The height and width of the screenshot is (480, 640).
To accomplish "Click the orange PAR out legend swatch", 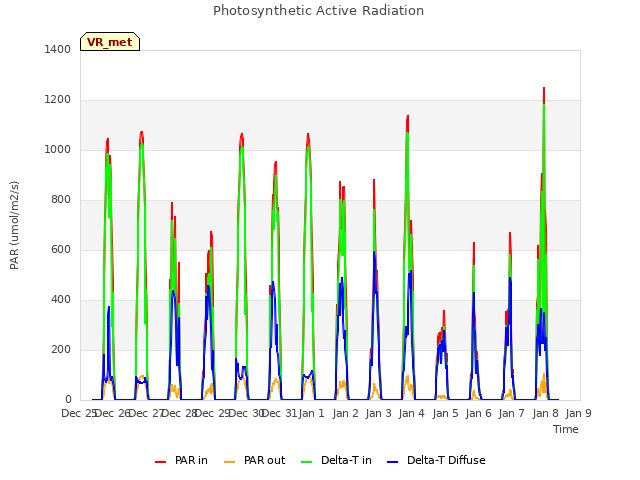I will [x=230, y=462].
